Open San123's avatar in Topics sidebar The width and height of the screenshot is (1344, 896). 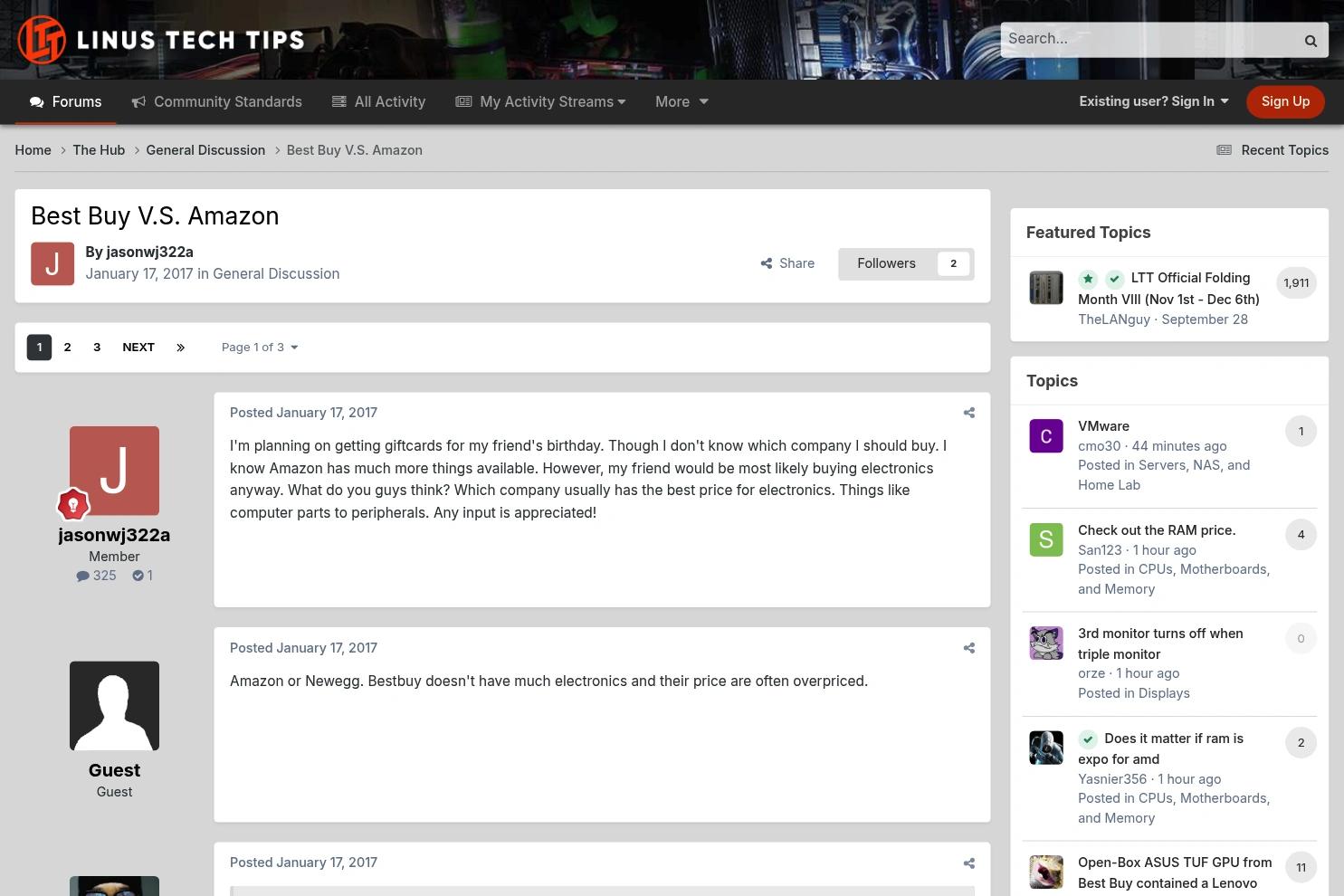[x=1046, y=540]
